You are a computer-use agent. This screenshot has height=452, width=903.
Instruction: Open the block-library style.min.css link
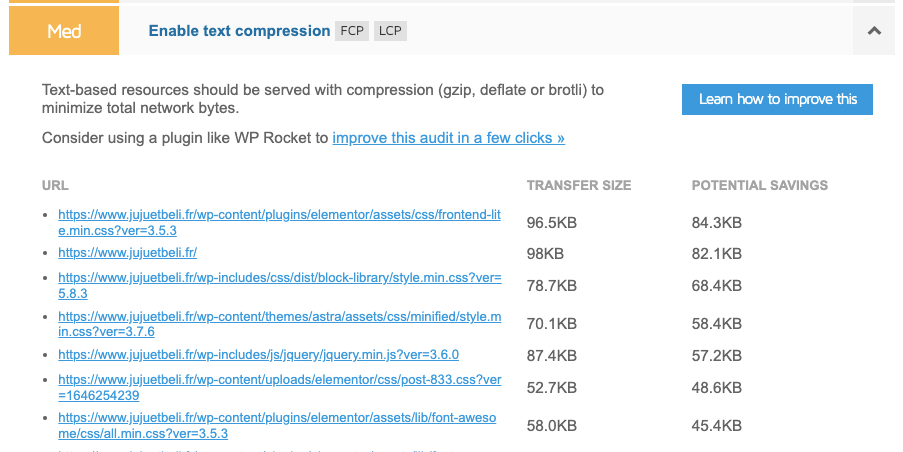[x=280, y=286]
